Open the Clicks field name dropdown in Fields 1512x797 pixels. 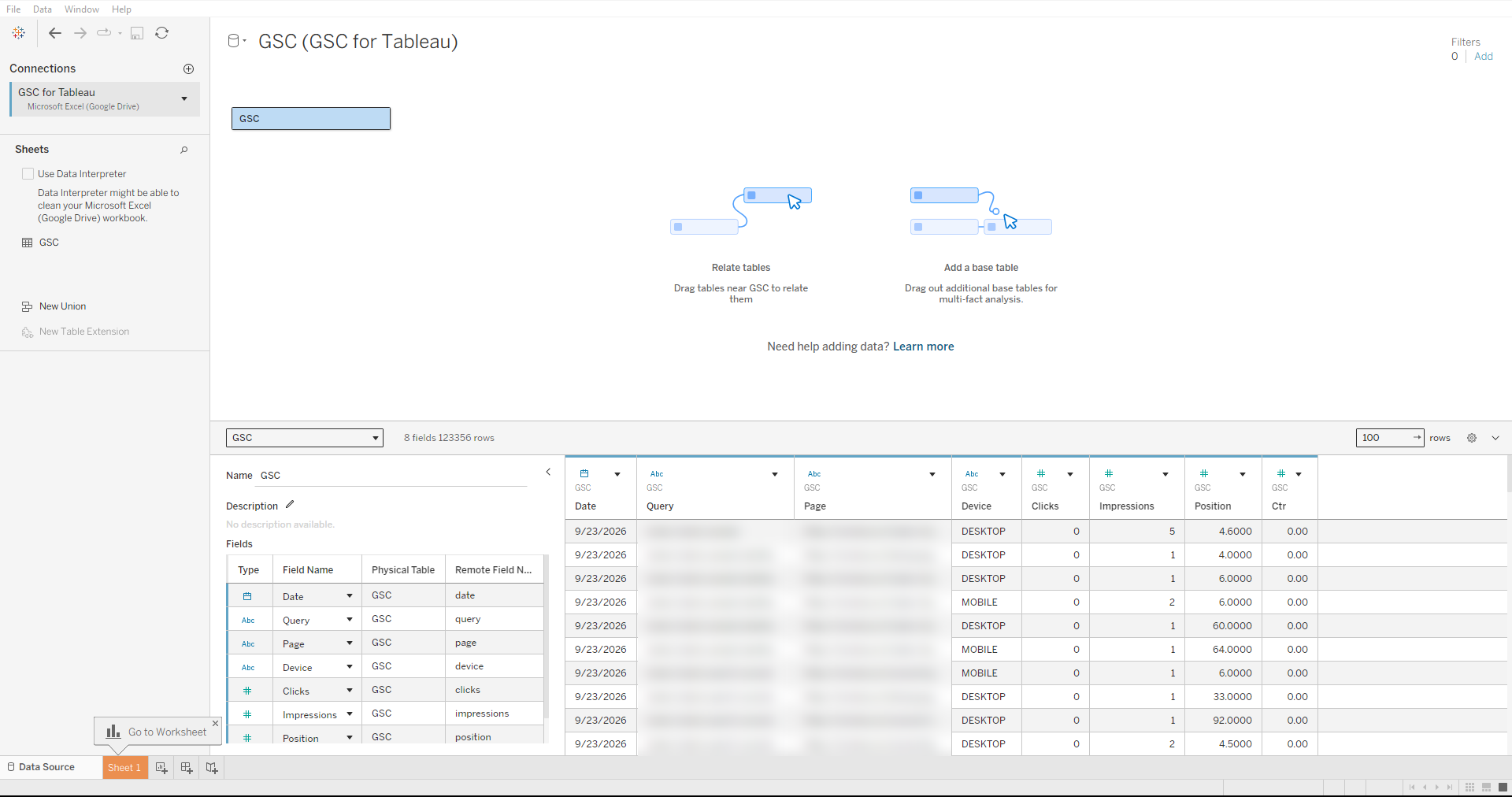(x=350, y=691)
